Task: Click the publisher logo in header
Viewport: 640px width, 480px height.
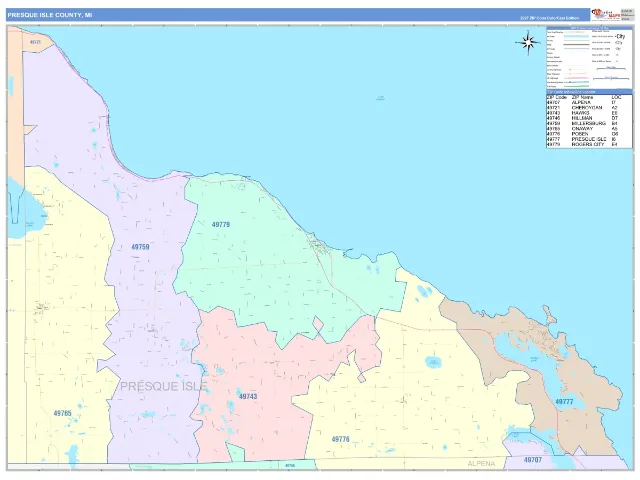Action: tap(606, 15)
